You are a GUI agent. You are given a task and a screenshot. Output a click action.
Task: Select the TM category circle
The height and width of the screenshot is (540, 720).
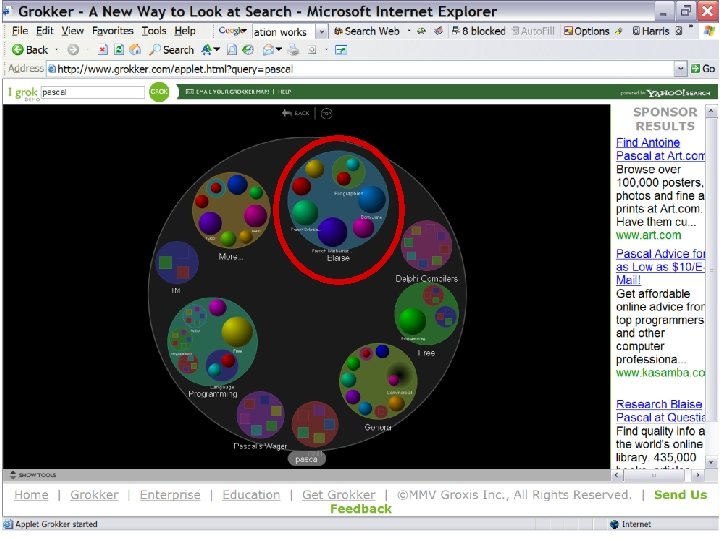[177, 263]
